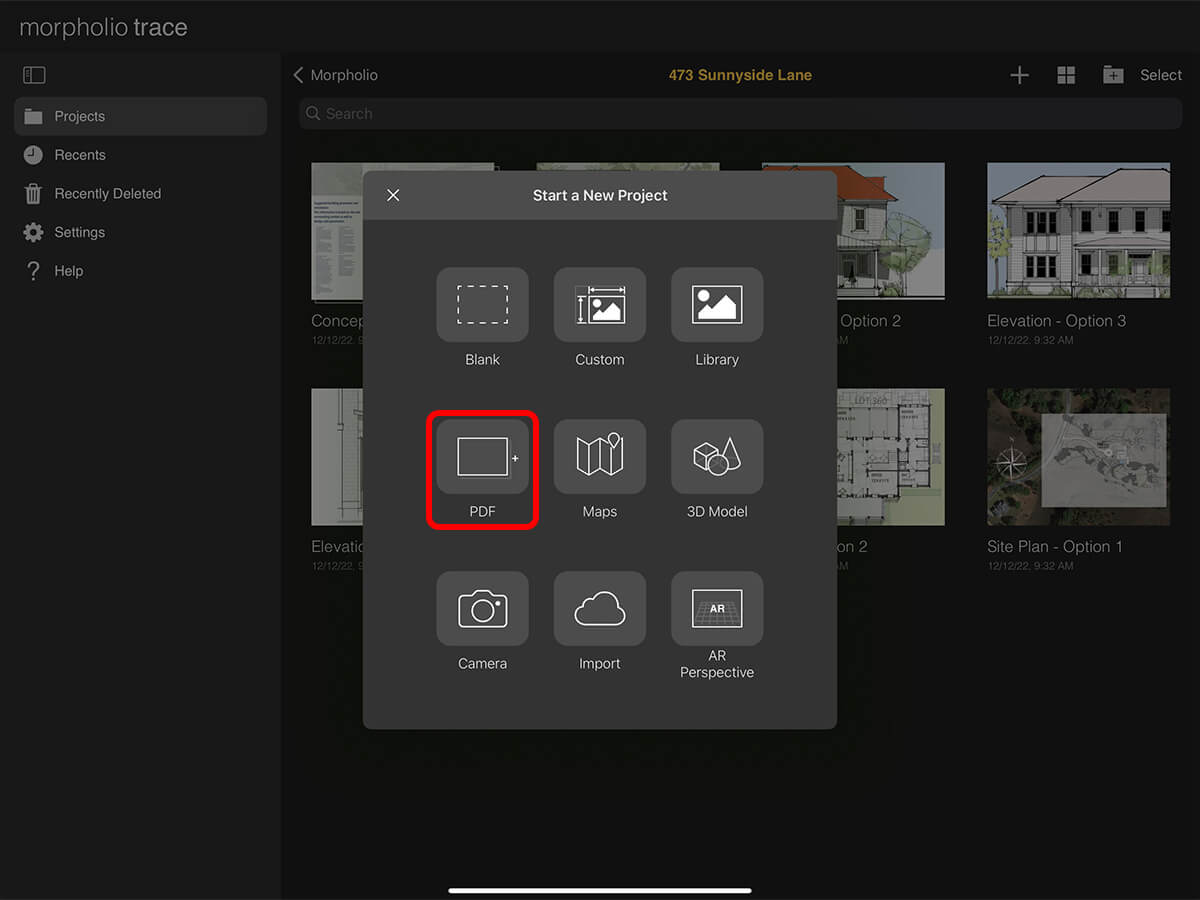This screenshot has height=900, width=1200.
Task: Switch to grid view icon
Action: (x=1066, y=75)
